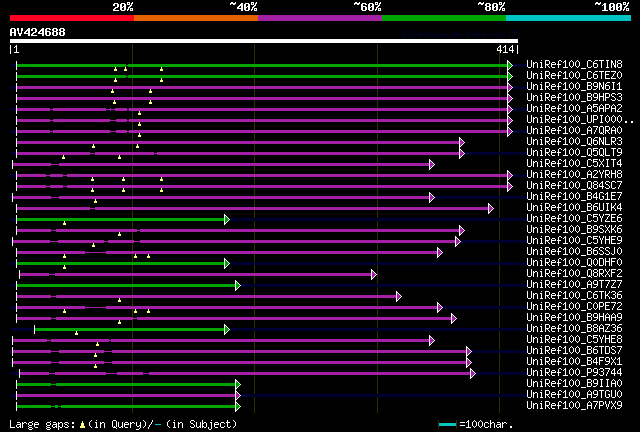Click the arrowhead ending the C5YHE8 alignment
This screenshot has height=432, width=640.
coord(432,341)
